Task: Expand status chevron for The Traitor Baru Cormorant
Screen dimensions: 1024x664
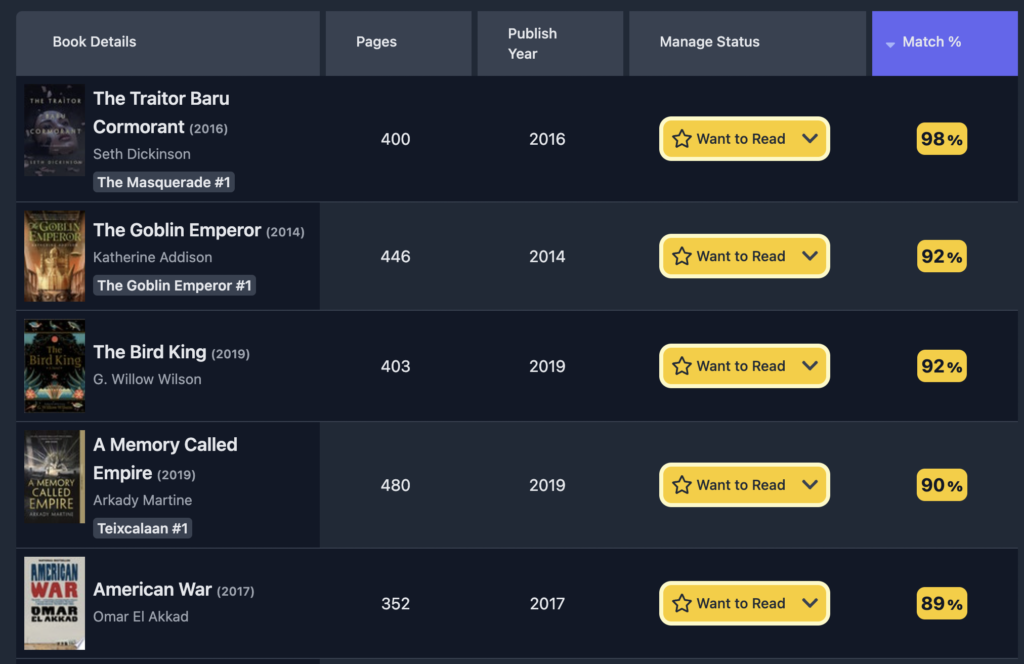Action: pos(810,138)
